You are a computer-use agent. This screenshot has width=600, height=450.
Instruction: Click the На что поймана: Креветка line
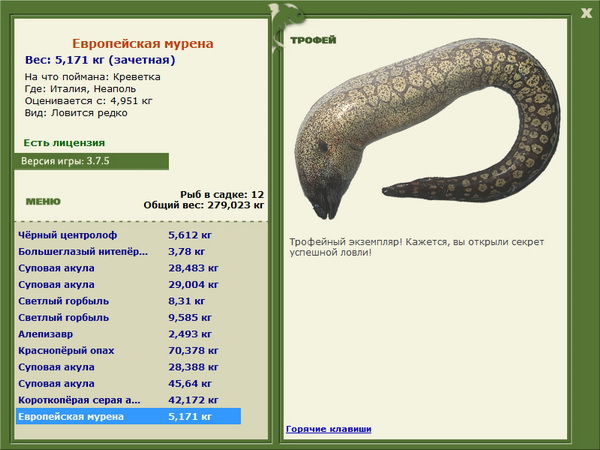93,77
